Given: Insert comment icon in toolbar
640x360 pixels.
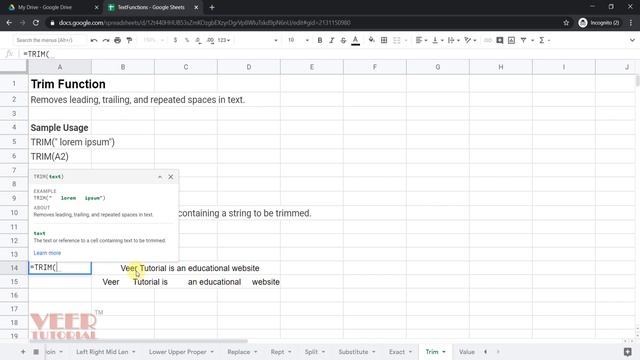Looking at the screenshot, I should coord(500,40).
